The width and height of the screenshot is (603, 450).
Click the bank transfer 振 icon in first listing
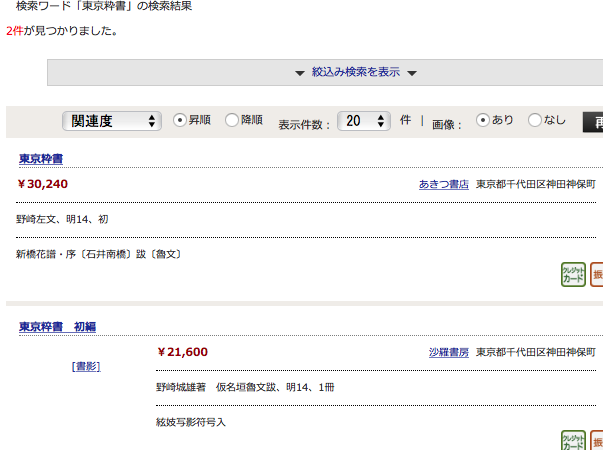point(597,275)
